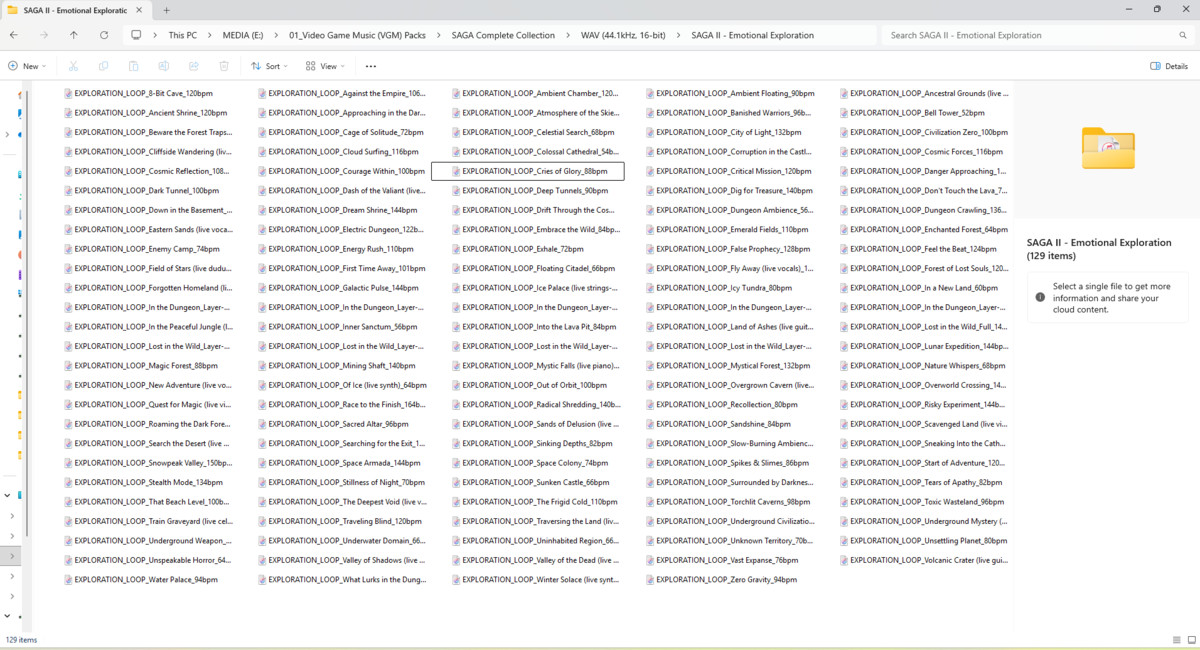Click the Cut scissors icon

click(x=74, y=66)
